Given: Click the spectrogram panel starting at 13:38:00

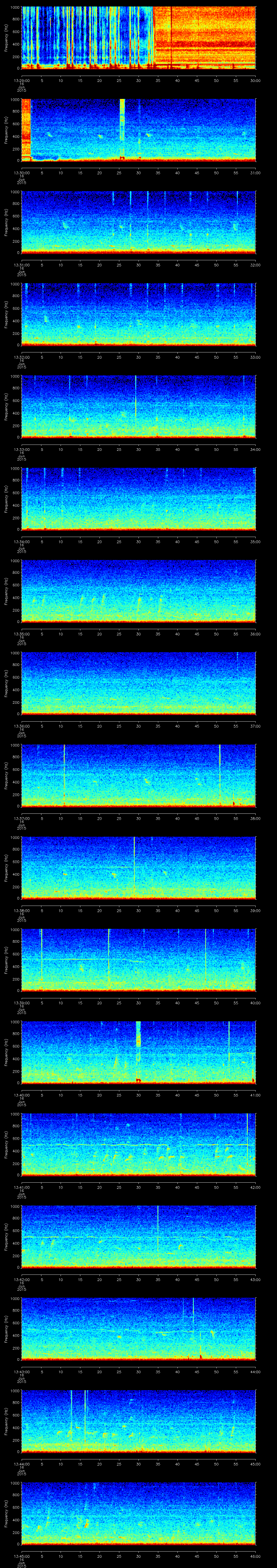Looking at the screenshot, I should [x=139, y=868].
